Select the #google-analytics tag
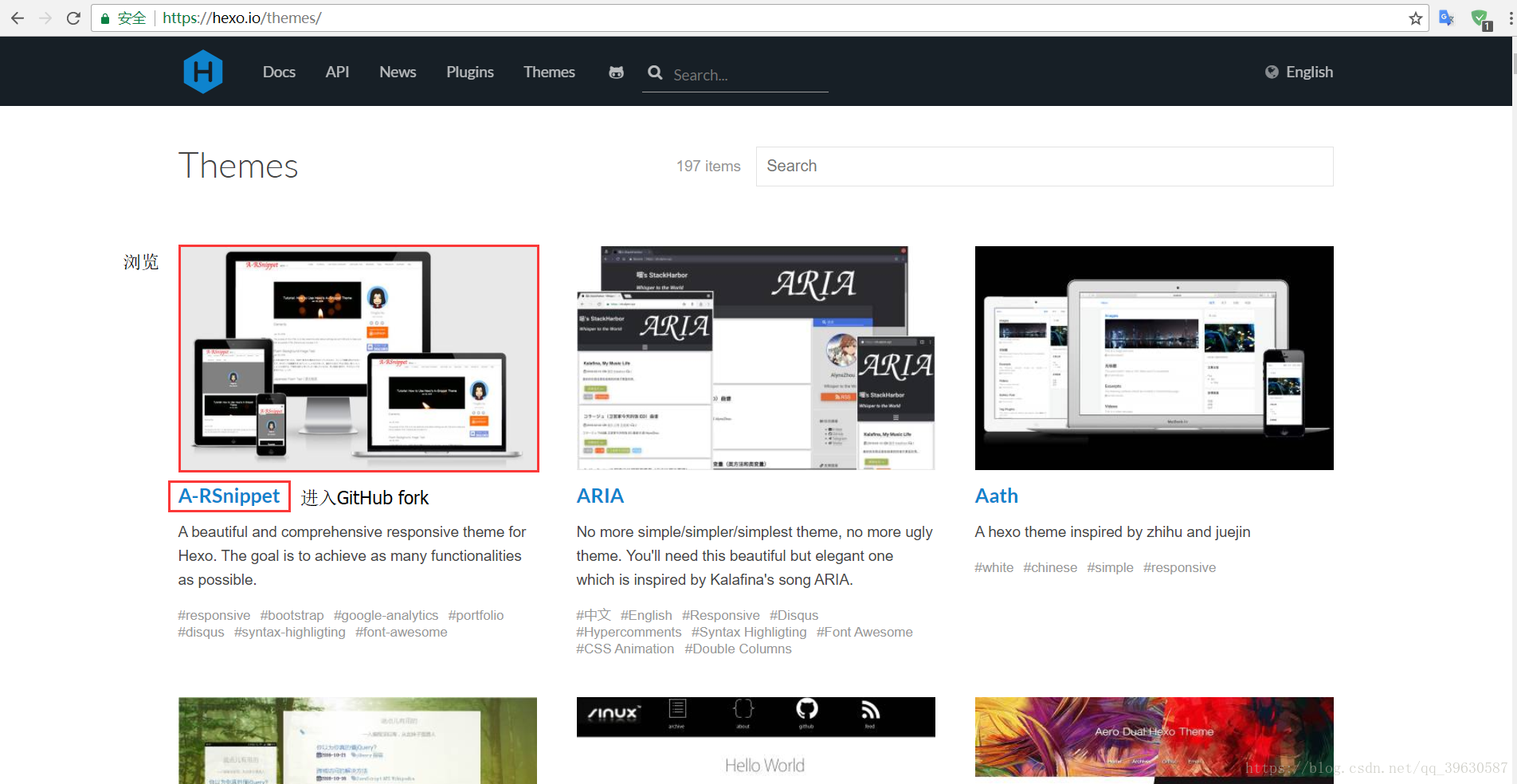This screenshot has height=784, width=1517. 386,616
